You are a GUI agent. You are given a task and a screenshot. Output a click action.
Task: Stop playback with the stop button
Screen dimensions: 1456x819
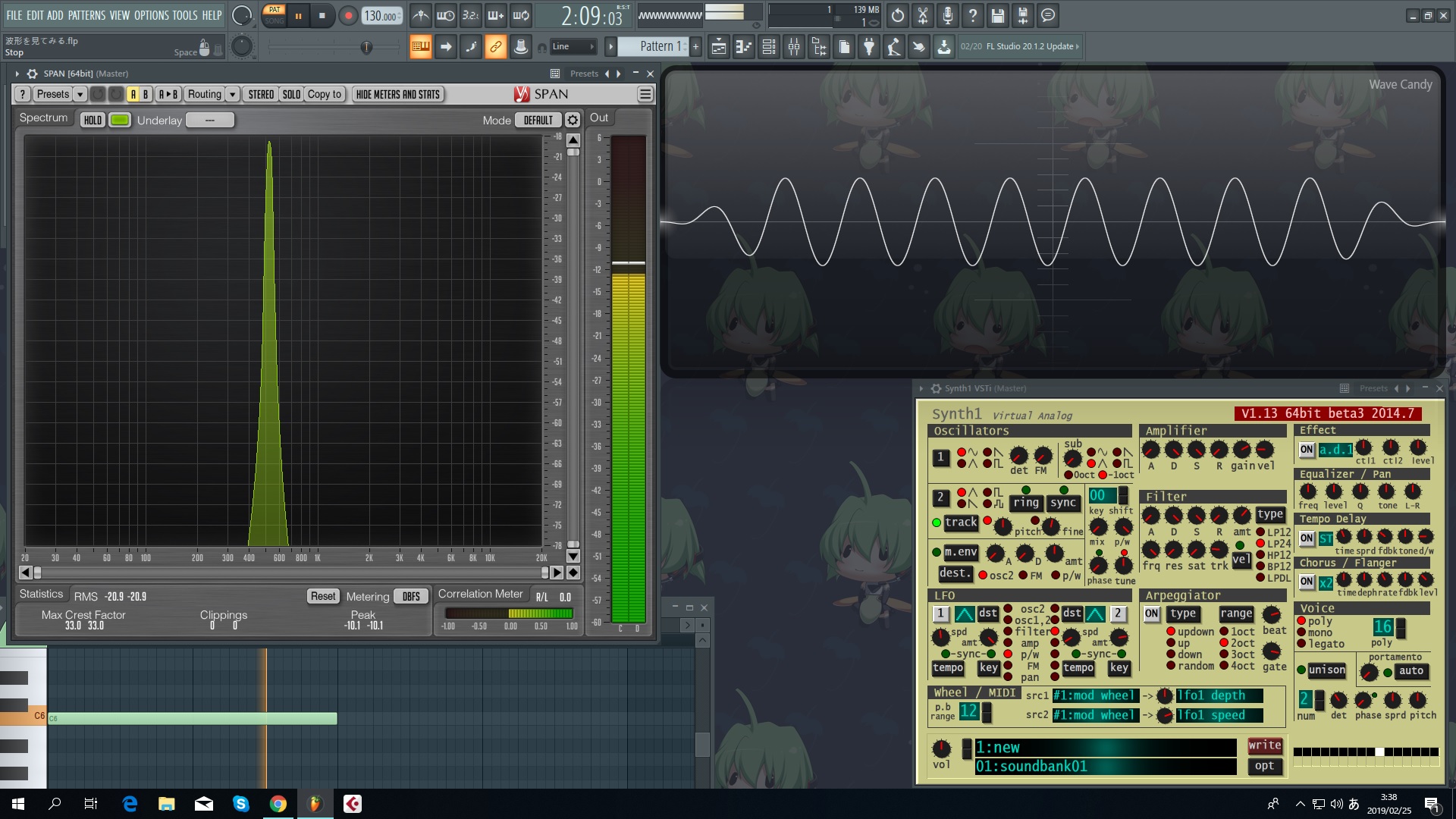point(322,15)
